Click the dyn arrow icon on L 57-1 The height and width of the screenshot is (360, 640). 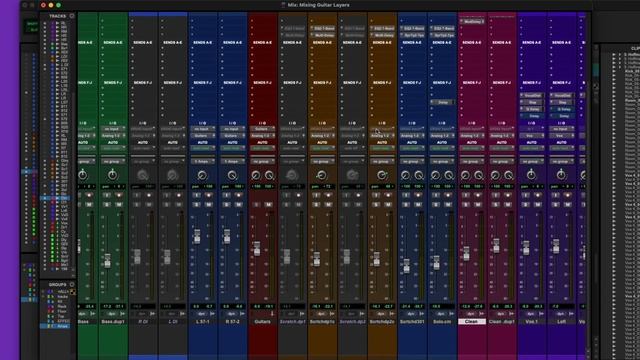click(x=212, y=314)
